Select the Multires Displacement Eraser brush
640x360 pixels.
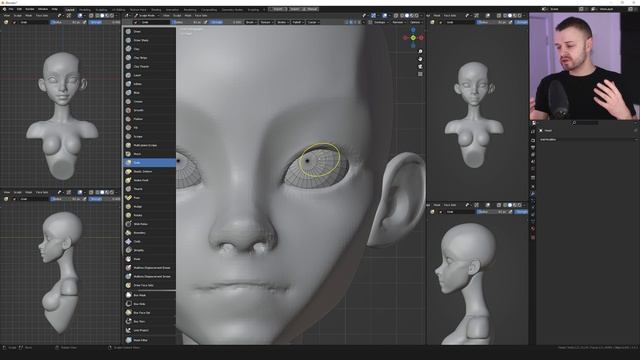tap(149, 268)
